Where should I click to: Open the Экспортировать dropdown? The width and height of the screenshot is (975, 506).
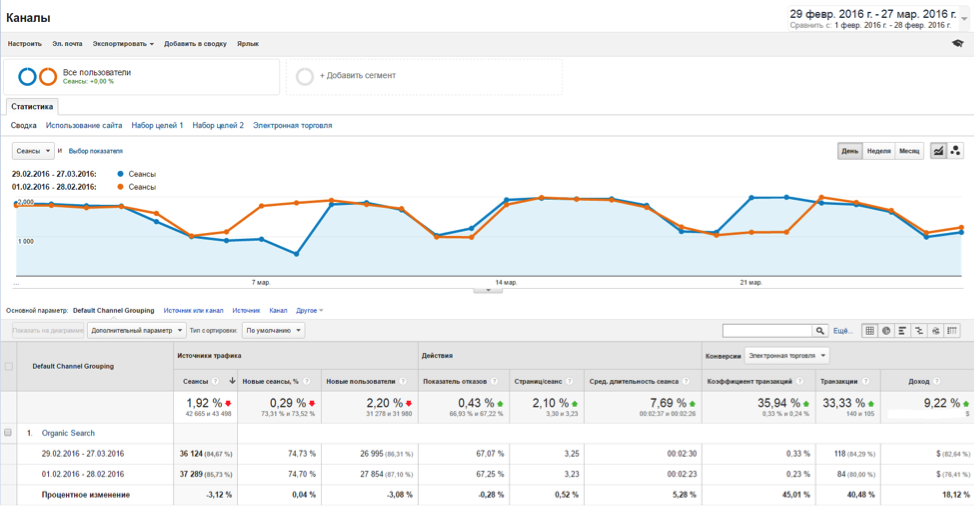click(123, 44)
